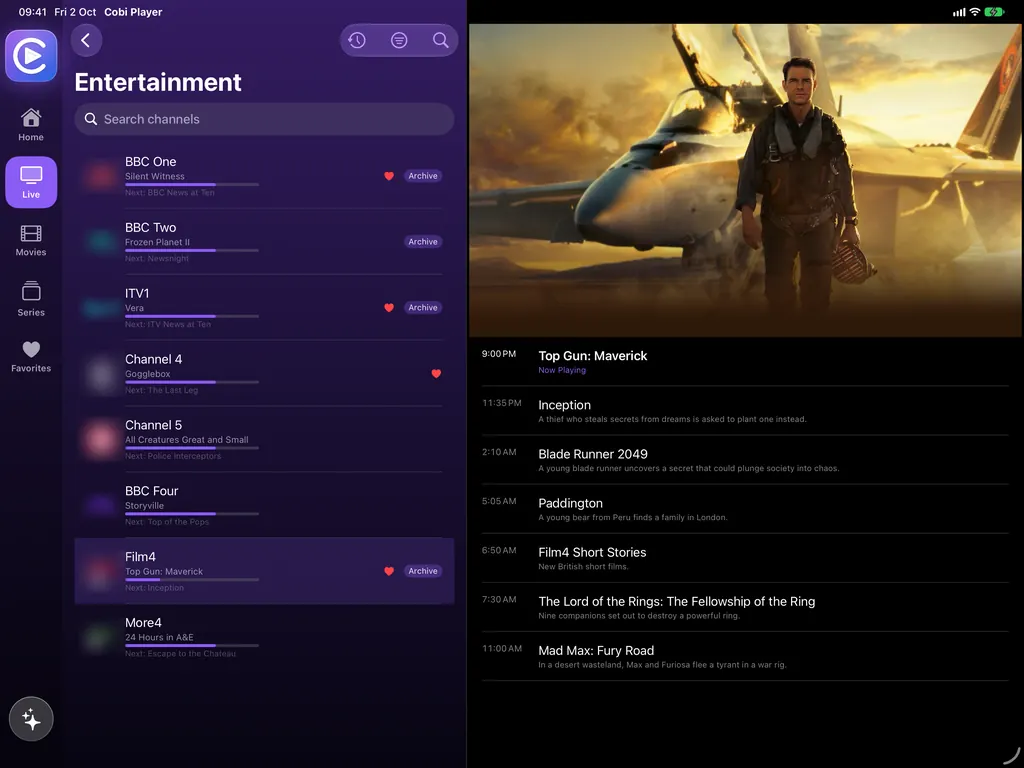
Task: Select the ITV1 channel name
Action: [137, 293]
